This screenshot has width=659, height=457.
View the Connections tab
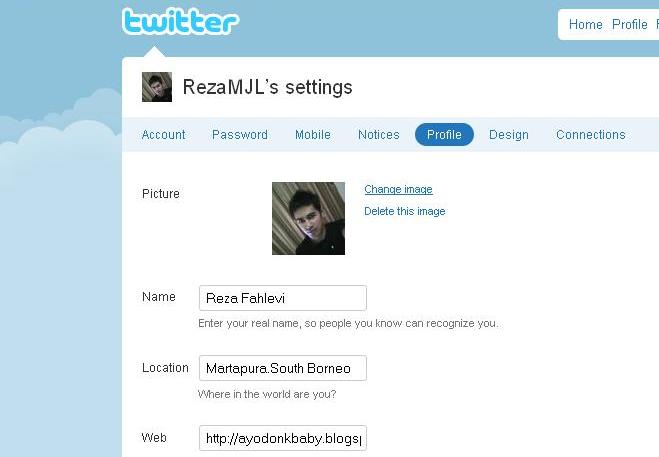tap(590, 135)
